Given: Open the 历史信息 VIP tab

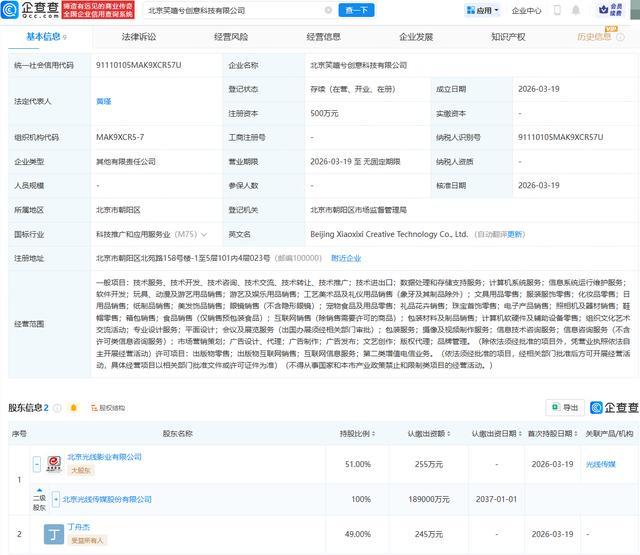Looking at the screenshot, I should [x=594, y=37].
